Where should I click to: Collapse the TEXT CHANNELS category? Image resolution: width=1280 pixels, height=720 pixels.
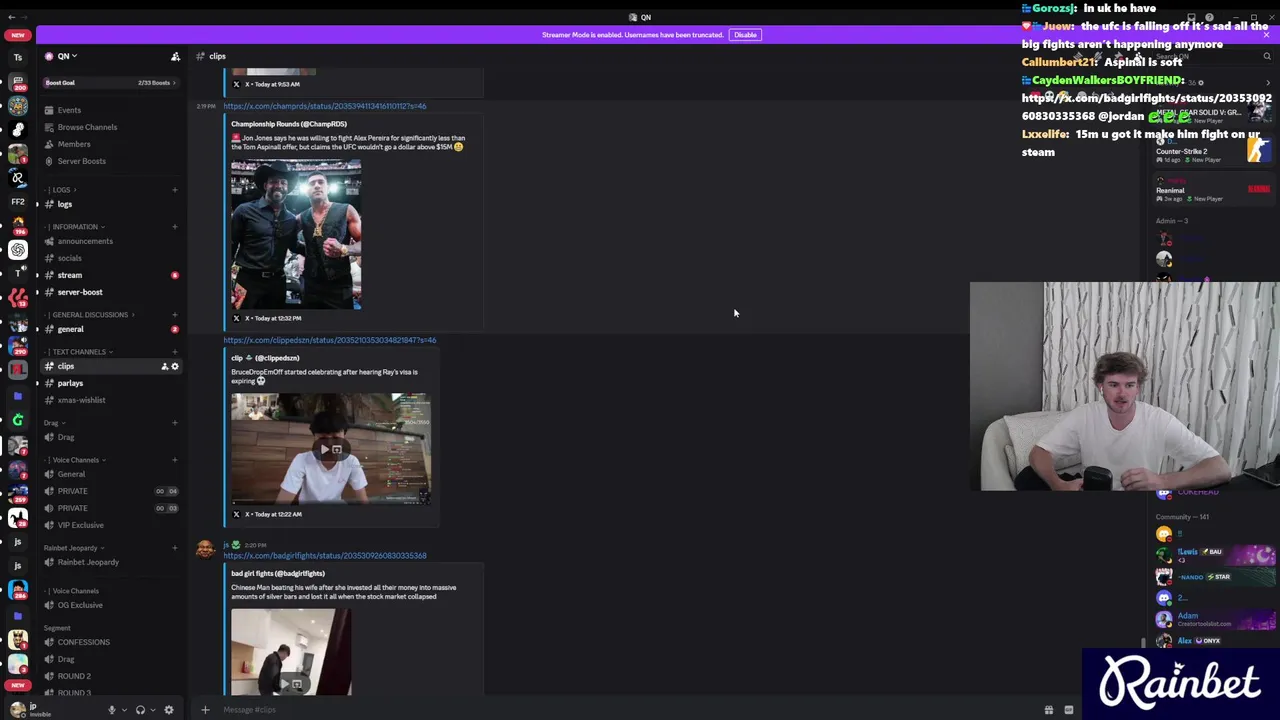pyautogui.click(x=80, y=352)
